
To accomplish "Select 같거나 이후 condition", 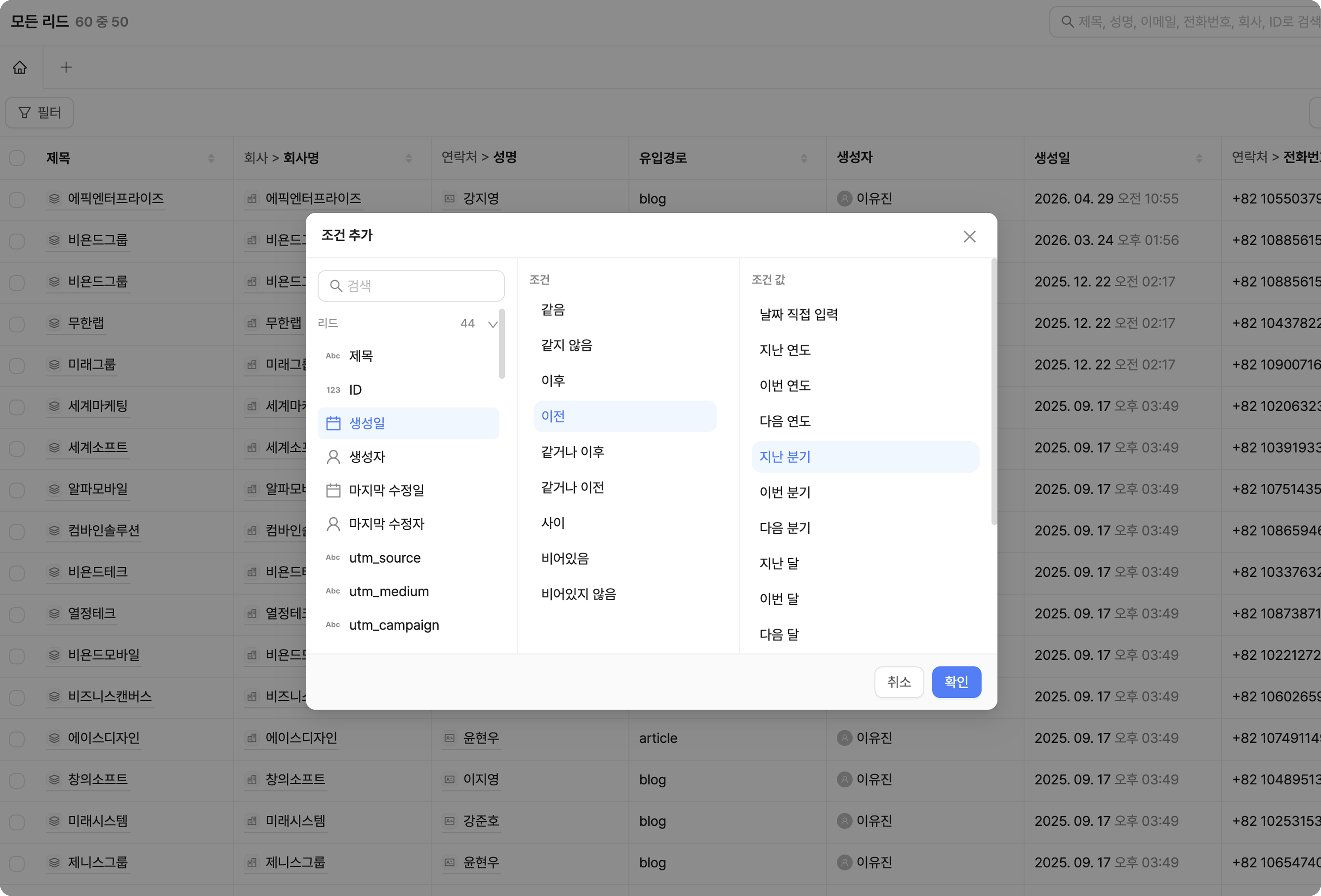I will coord(625,452).
